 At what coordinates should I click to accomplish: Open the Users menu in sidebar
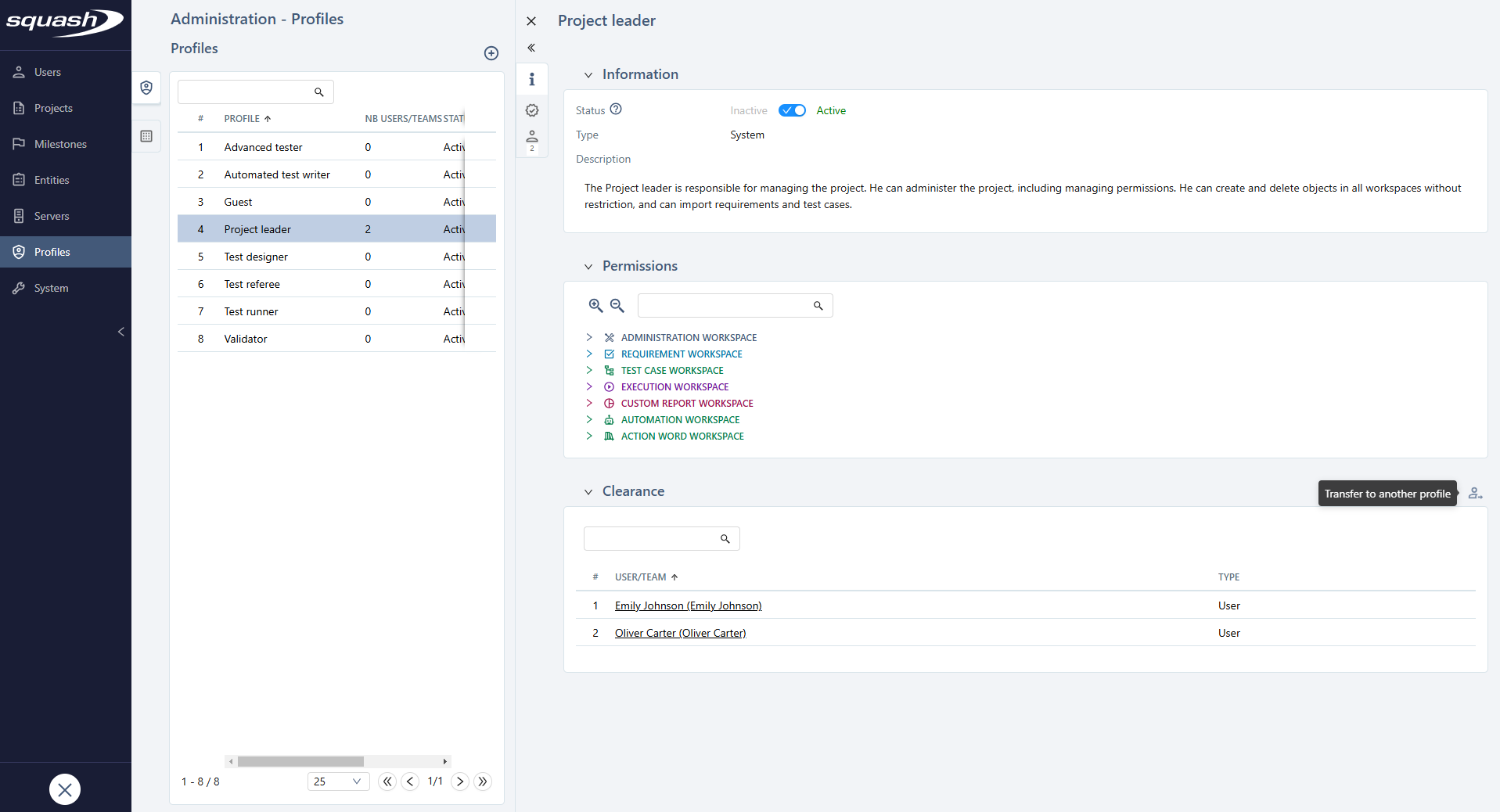(x=48, y=72)
